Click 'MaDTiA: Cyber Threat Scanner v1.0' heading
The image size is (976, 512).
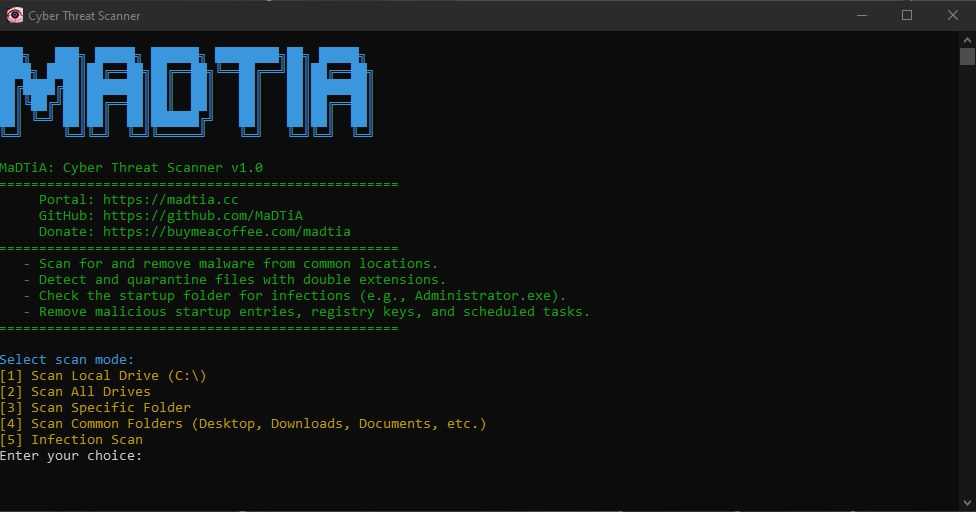131,168
